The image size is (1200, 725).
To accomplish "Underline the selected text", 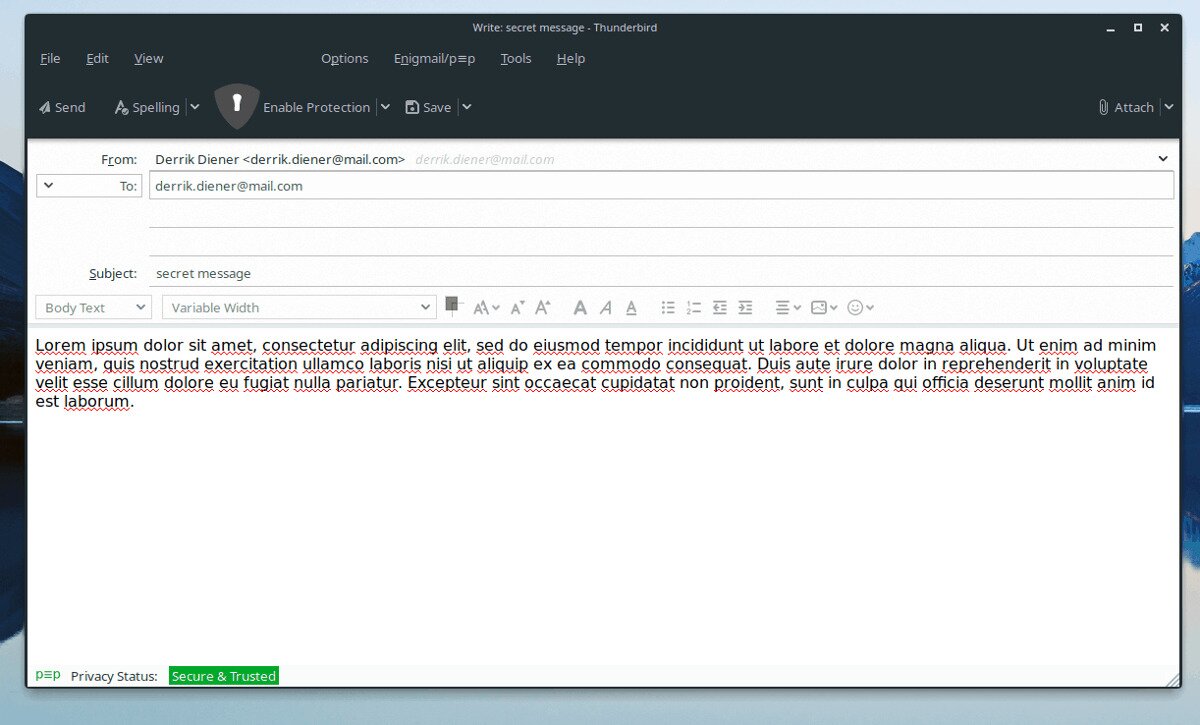I will [x=631, y=307].
